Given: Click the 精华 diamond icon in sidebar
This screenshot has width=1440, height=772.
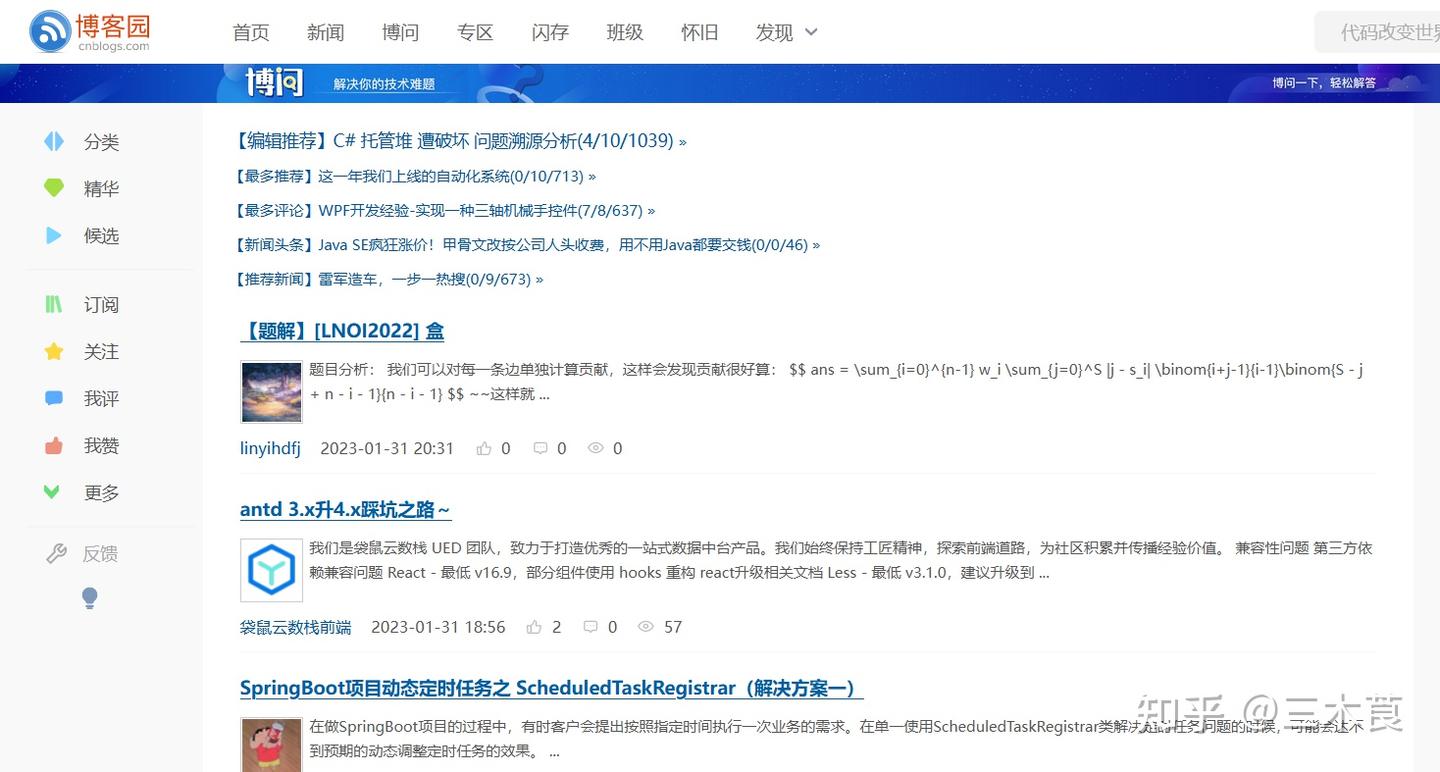Looking at the screenshot, I should point(54,188).
